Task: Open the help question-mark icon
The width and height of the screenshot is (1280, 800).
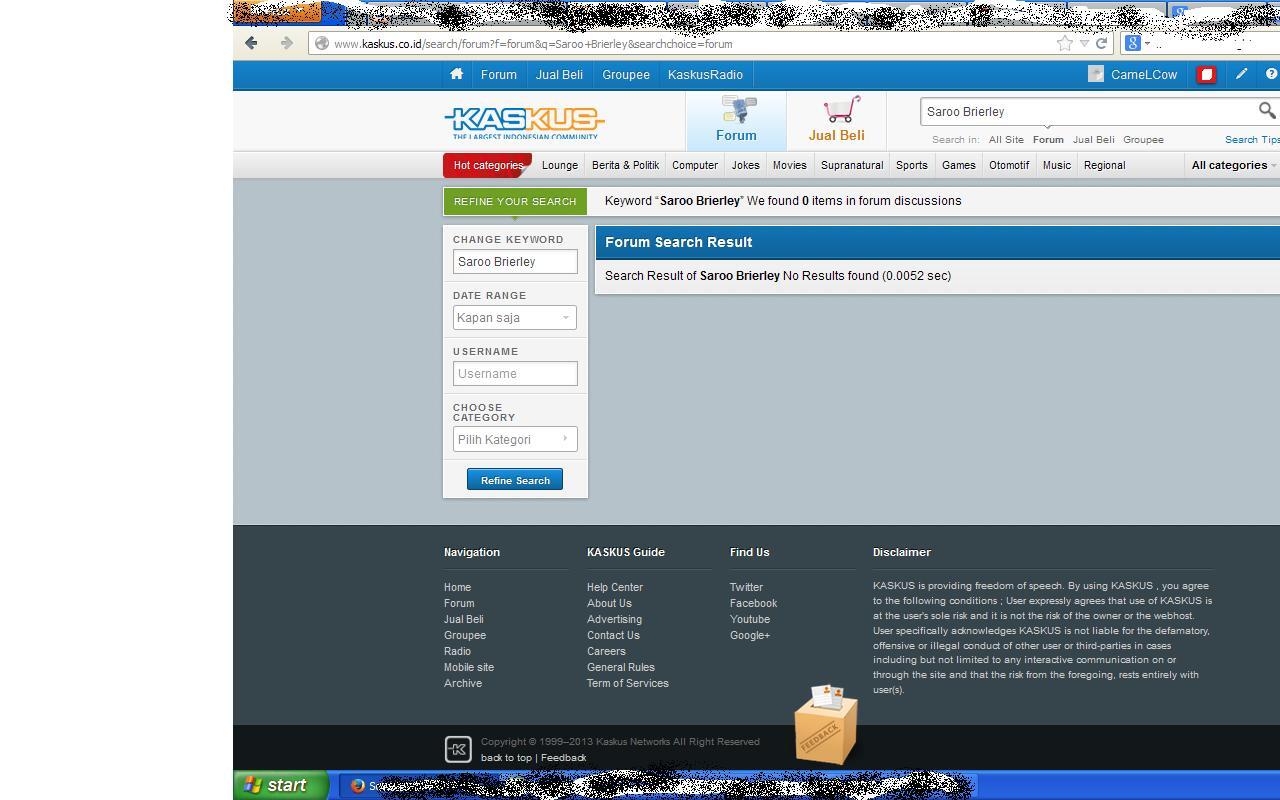Action: pyautogui.click(x=1271, y=74)
